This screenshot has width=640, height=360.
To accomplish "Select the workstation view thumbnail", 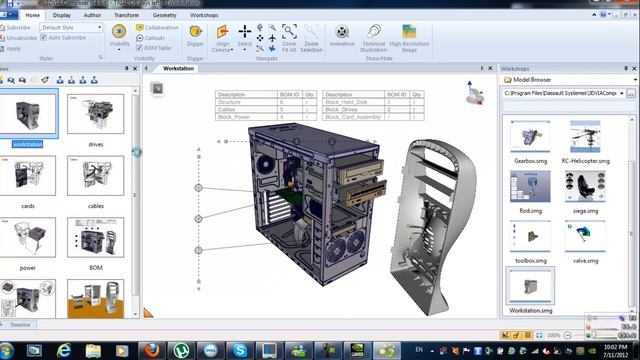I will (28, 114).
